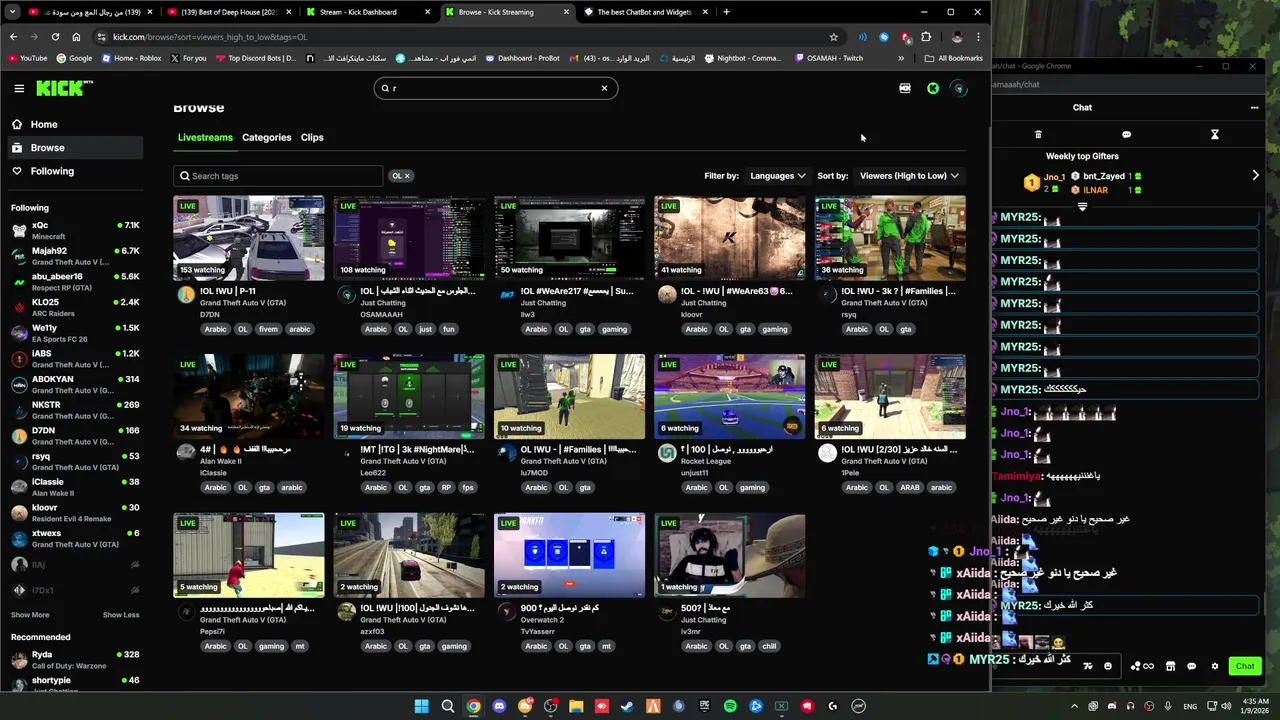Click the Search tags input field
1280x720 pixels.
click(x=278, y=176)
